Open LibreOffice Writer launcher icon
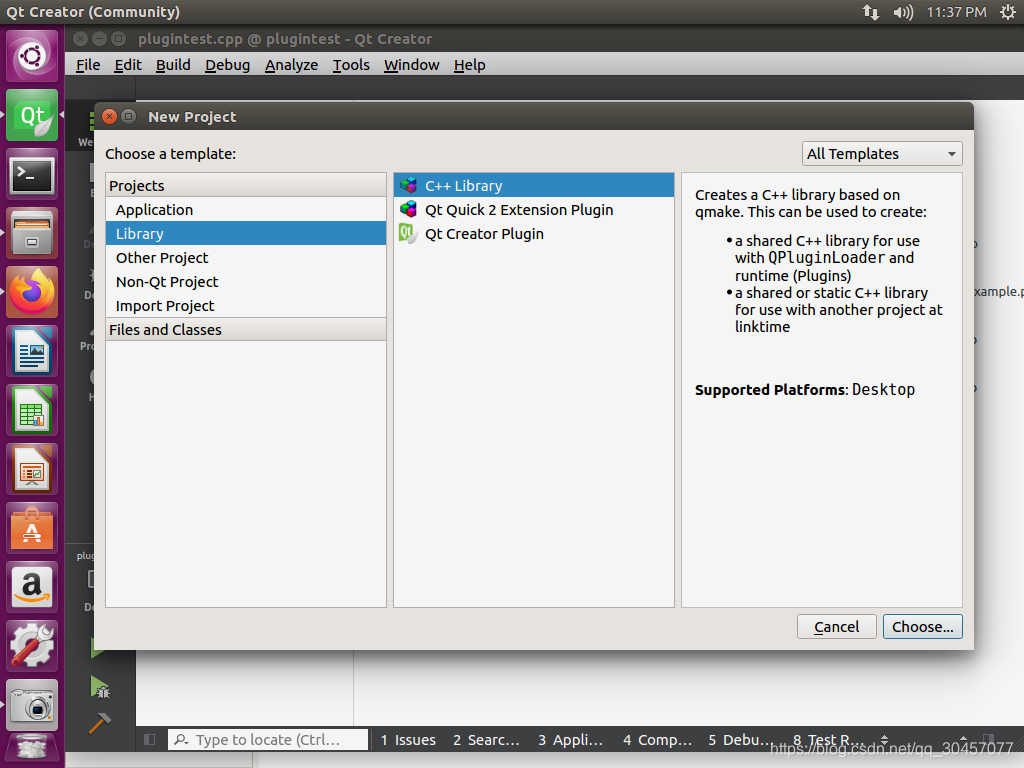Viewport: 1024px width, 768px height. [x=32, y=351]
